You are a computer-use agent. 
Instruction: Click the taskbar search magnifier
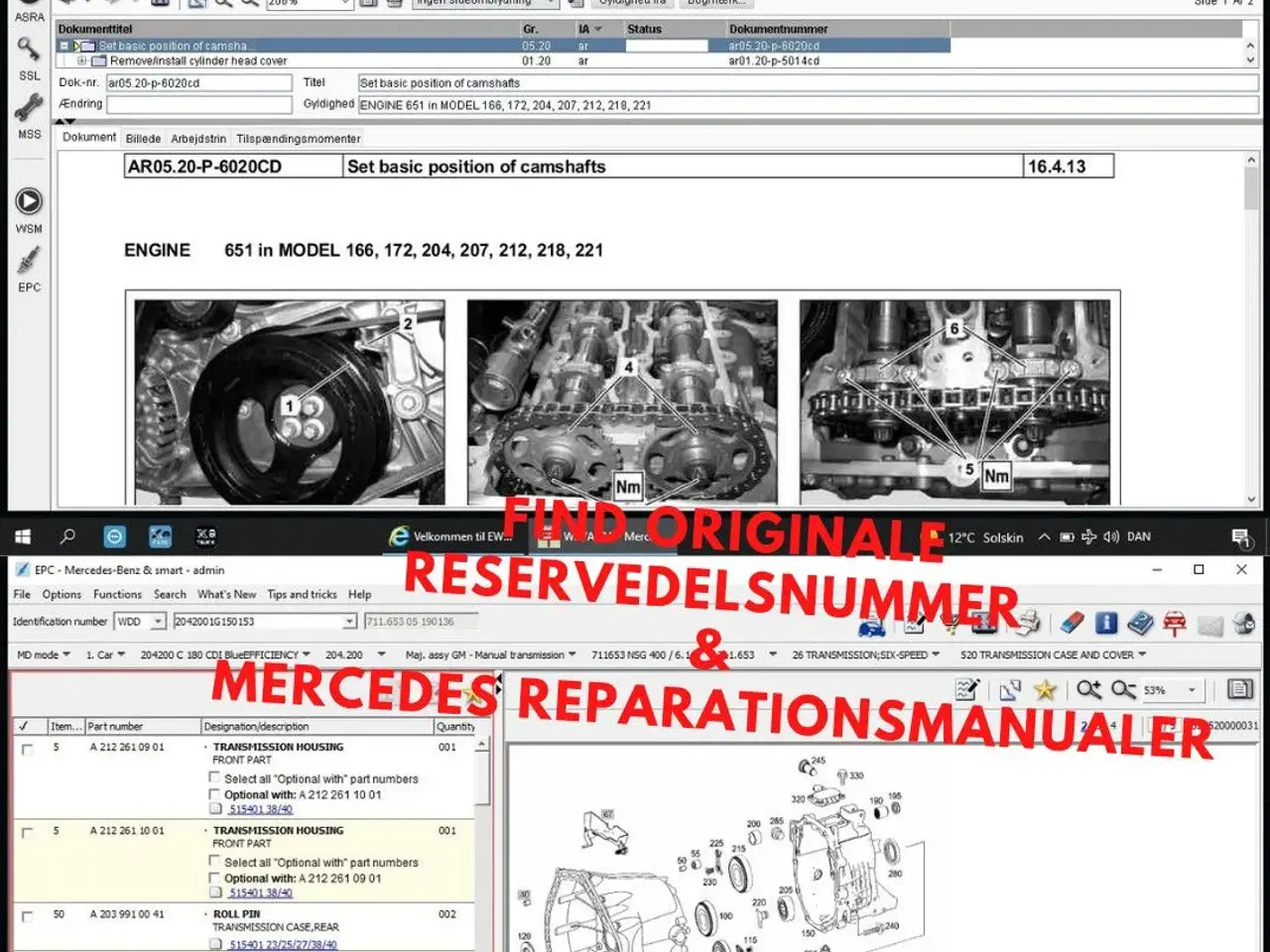click(x=67, y=536)
